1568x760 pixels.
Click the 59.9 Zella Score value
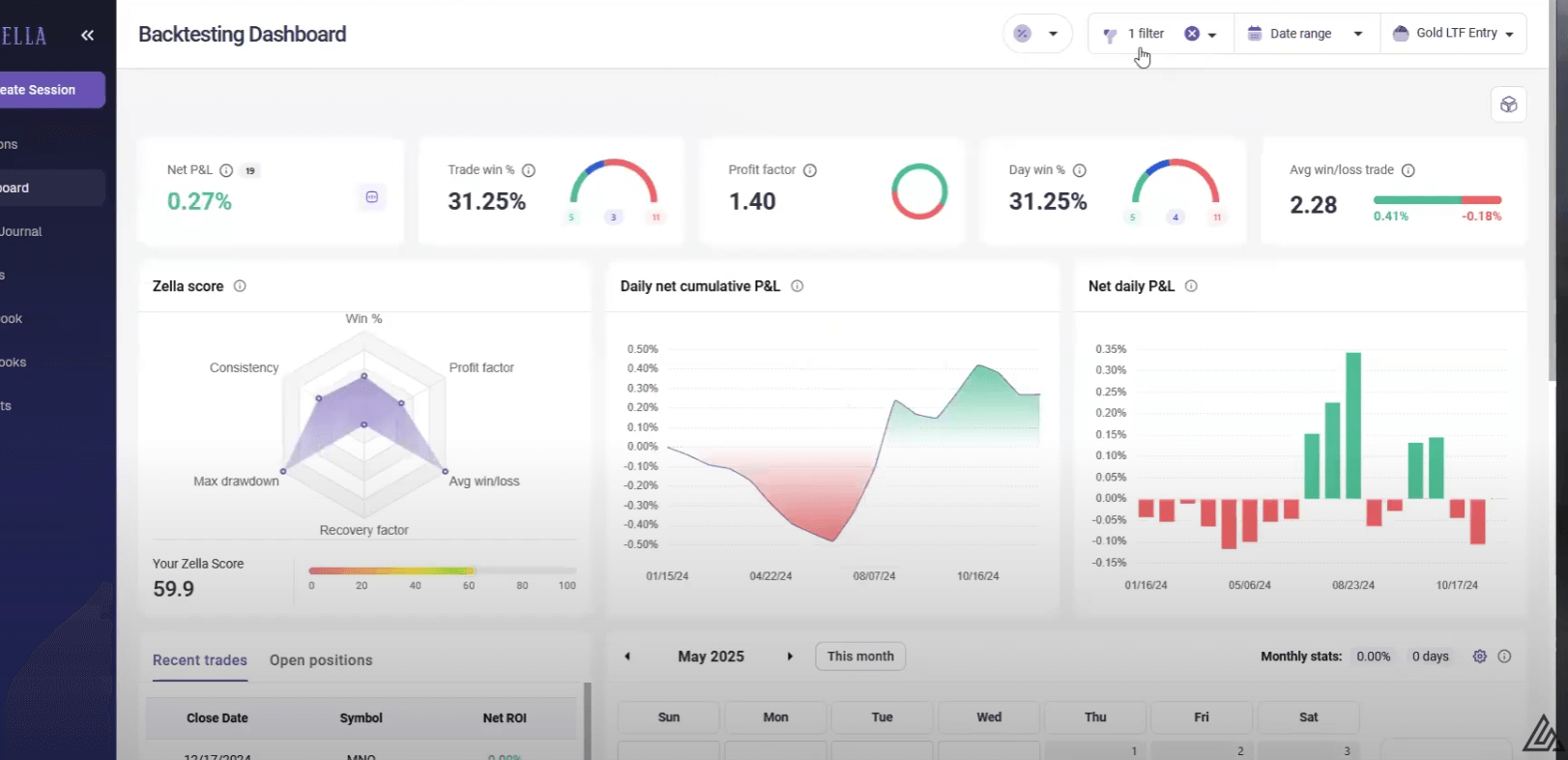173,589
